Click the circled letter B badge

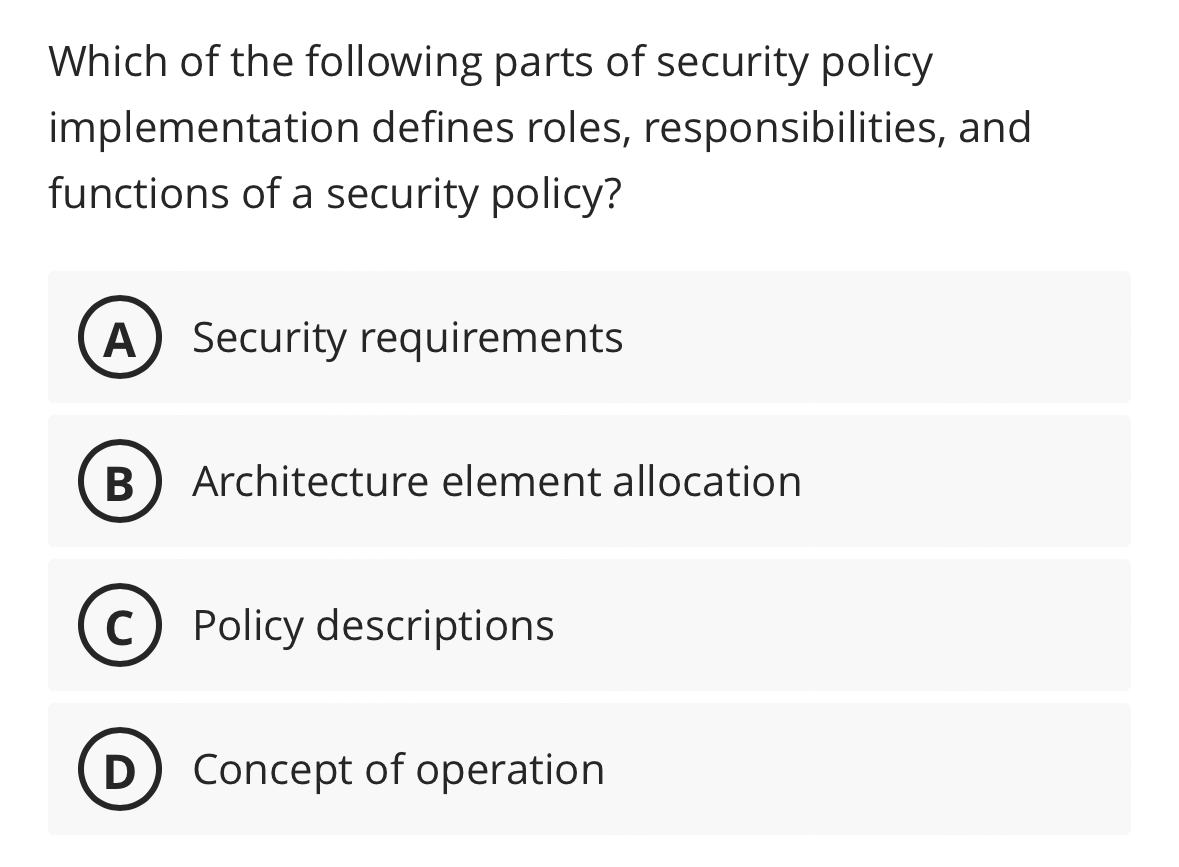coord(119,482)
